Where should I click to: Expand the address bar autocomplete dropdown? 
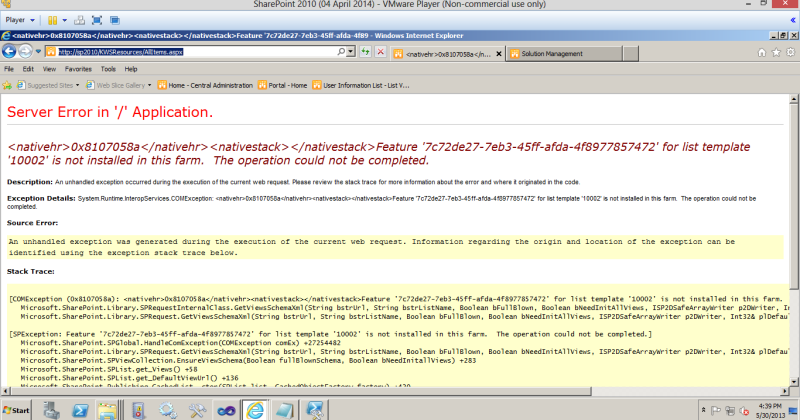tap(351, 52)
